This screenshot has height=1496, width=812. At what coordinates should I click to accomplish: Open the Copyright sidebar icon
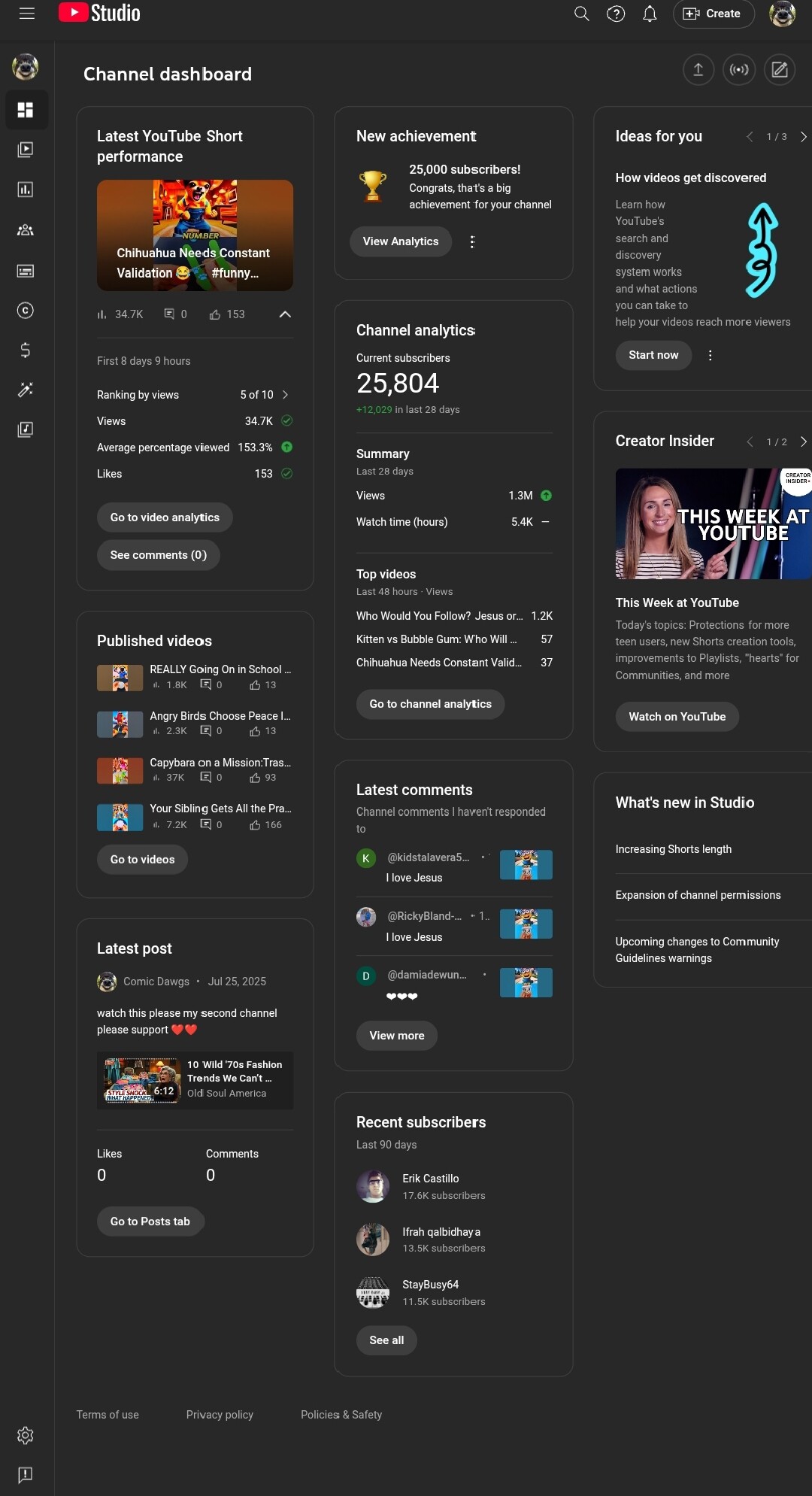pos(26,311)
